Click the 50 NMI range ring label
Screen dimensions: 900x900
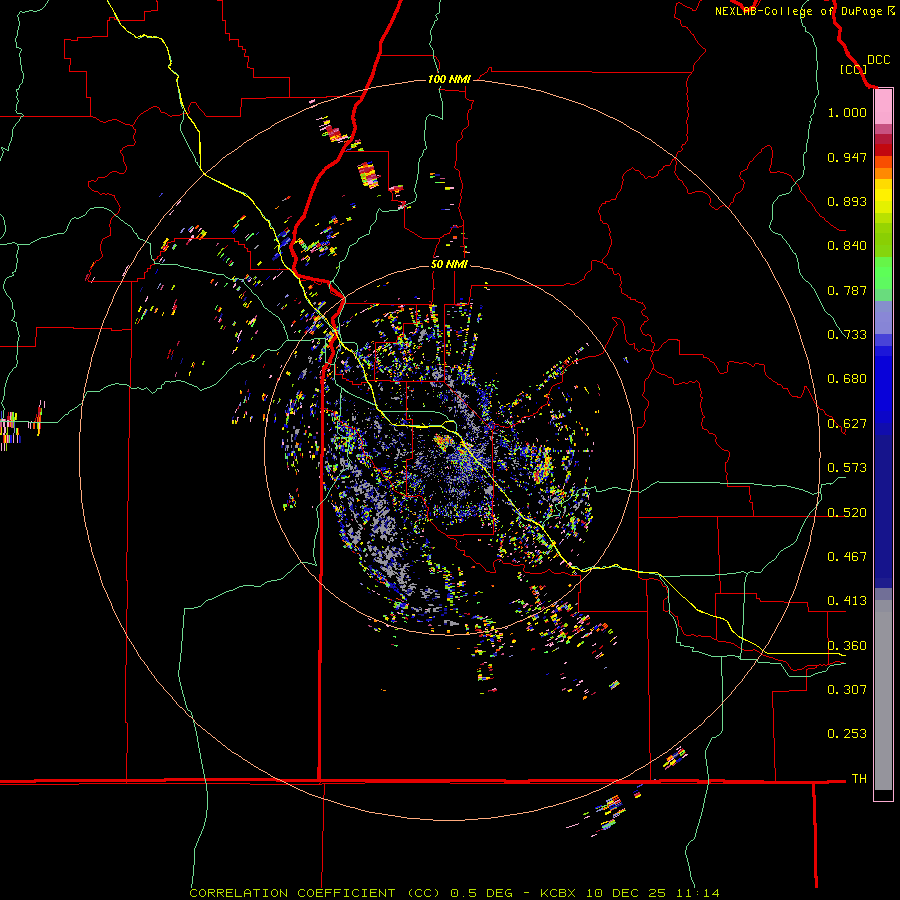point(449,265)
